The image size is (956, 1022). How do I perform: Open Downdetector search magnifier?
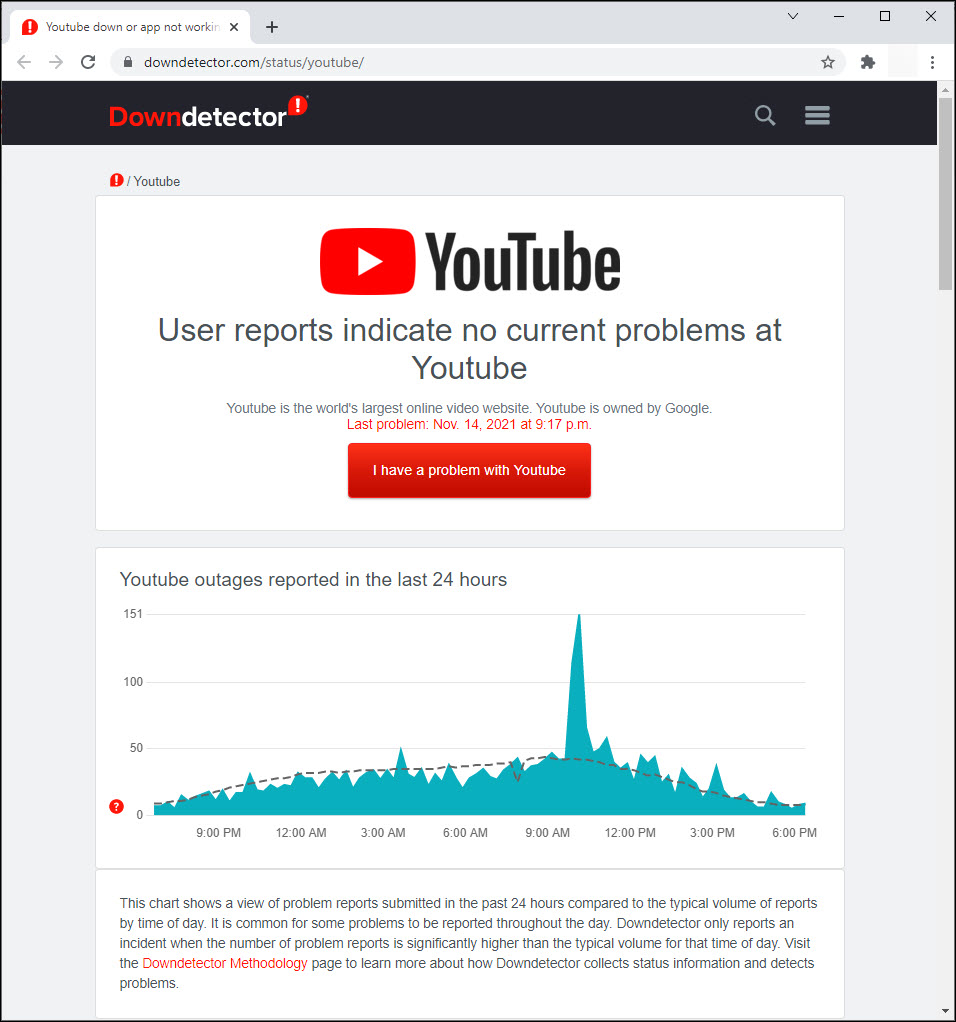point(765,115)
